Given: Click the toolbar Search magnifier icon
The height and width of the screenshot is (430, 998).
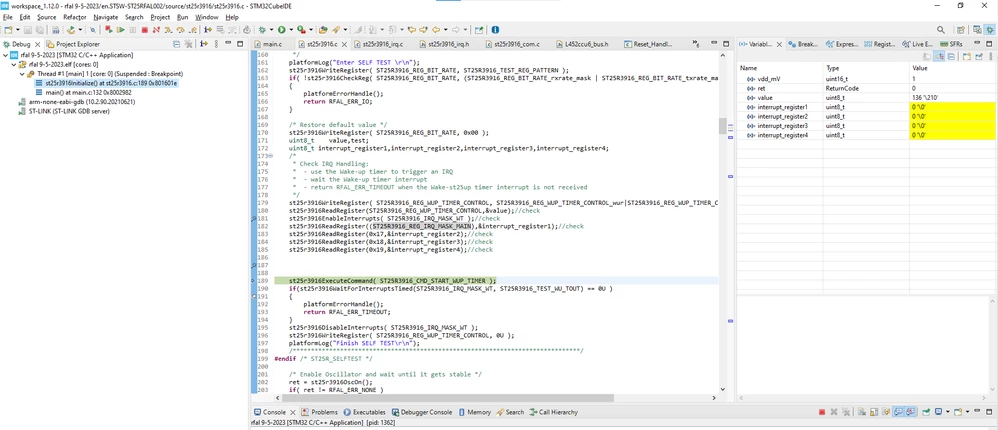Looking at the screenshot, I should click(941, 29).
